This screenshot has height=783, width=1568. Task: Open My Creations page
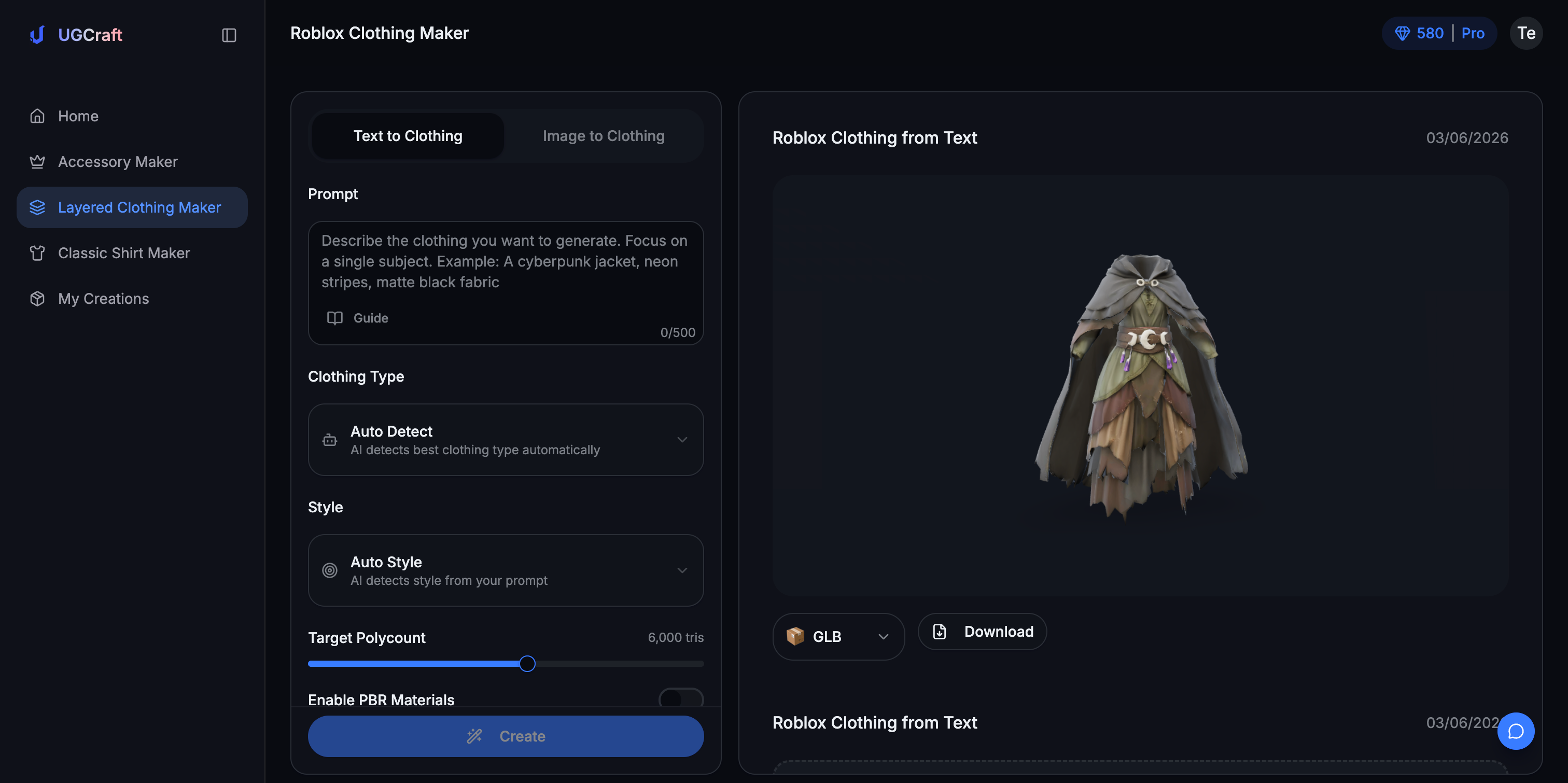click(132, 298)
